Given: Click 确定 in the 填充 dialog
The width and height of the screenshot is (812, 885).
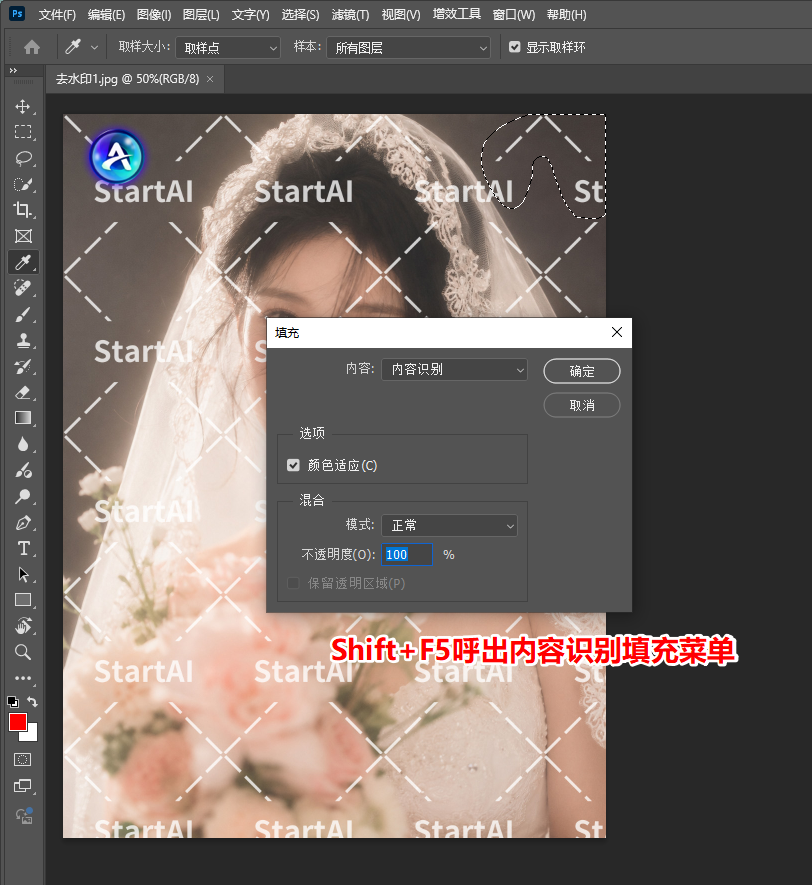Looking at the screenshot, I should 582,371.
